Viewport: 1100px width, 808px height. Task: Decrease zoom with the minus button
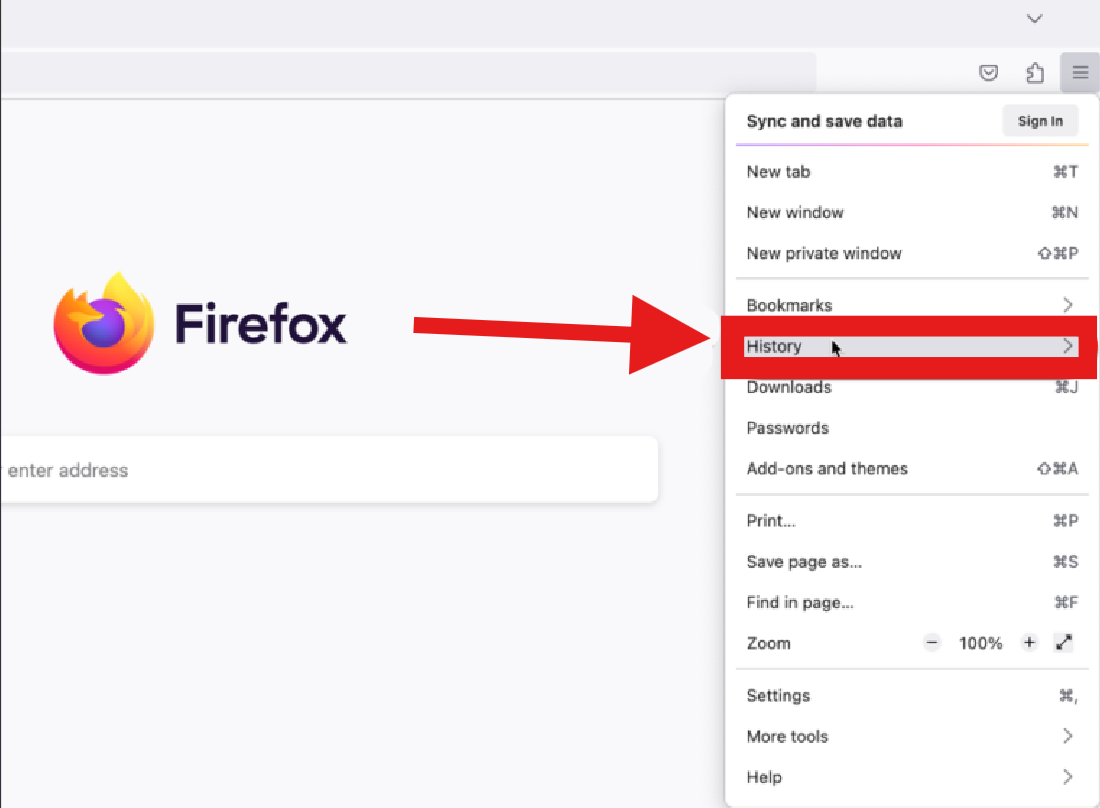click(x=932, y=642)
